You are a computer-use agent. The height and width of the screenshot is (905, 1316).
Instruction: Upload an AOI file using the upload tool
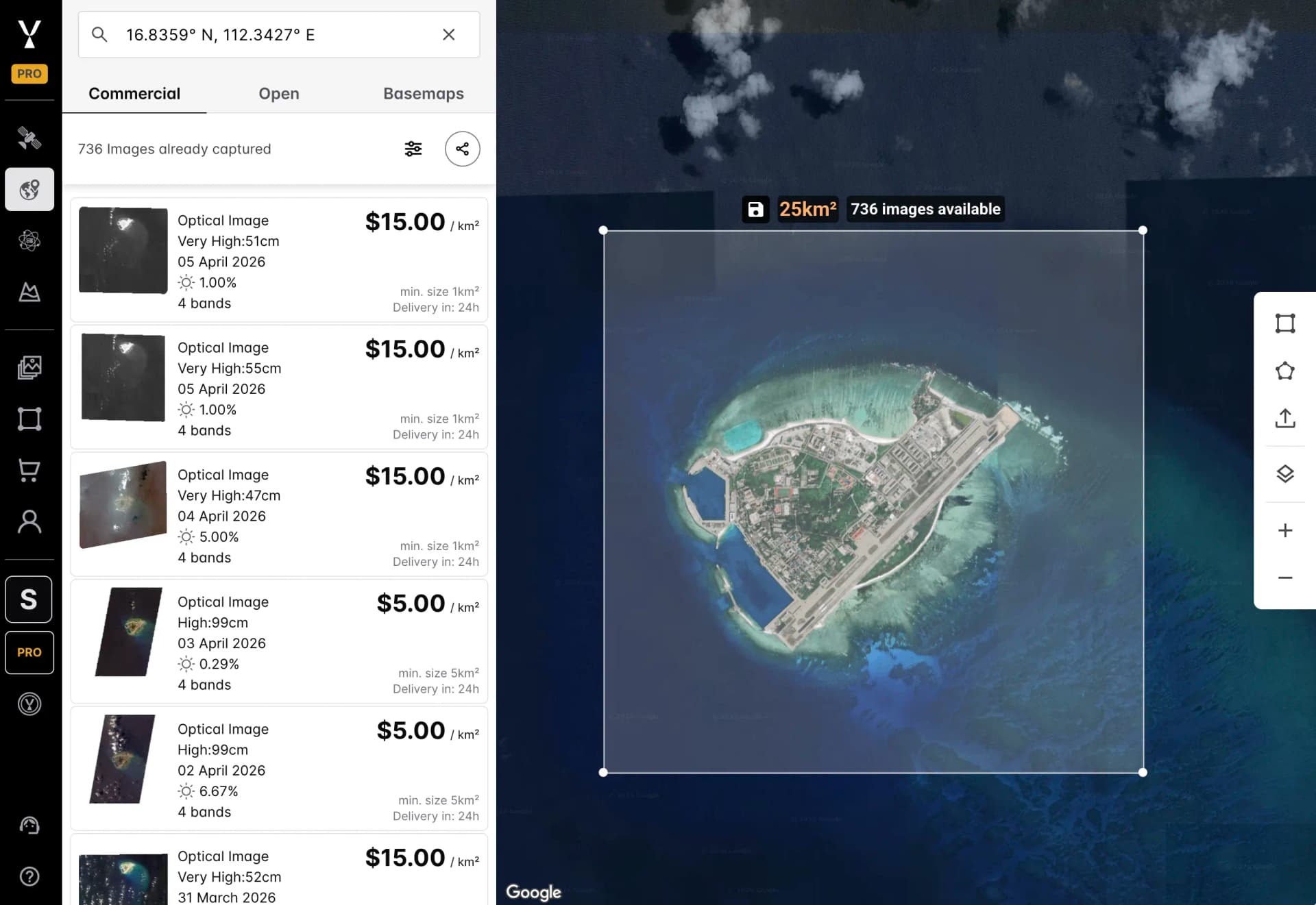pos(1285,419)
